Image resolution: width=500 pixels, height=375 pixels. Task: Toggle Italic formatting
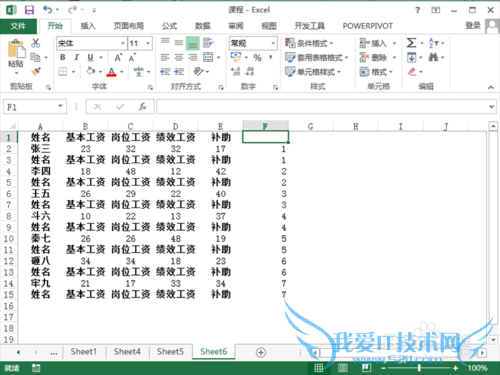pos(76,57)
